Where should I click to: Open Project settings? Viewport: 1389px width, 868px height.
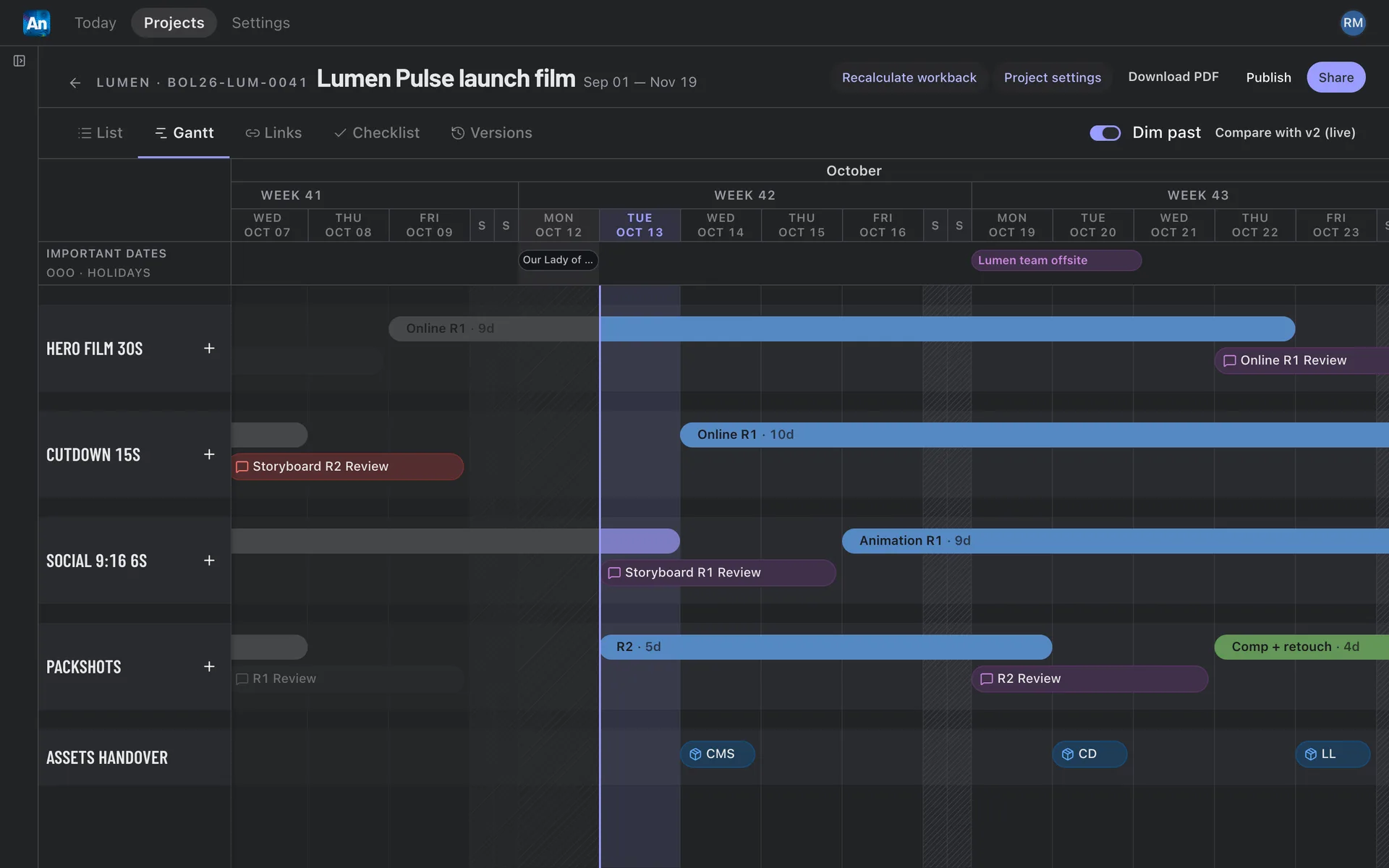coord(1052,77)
